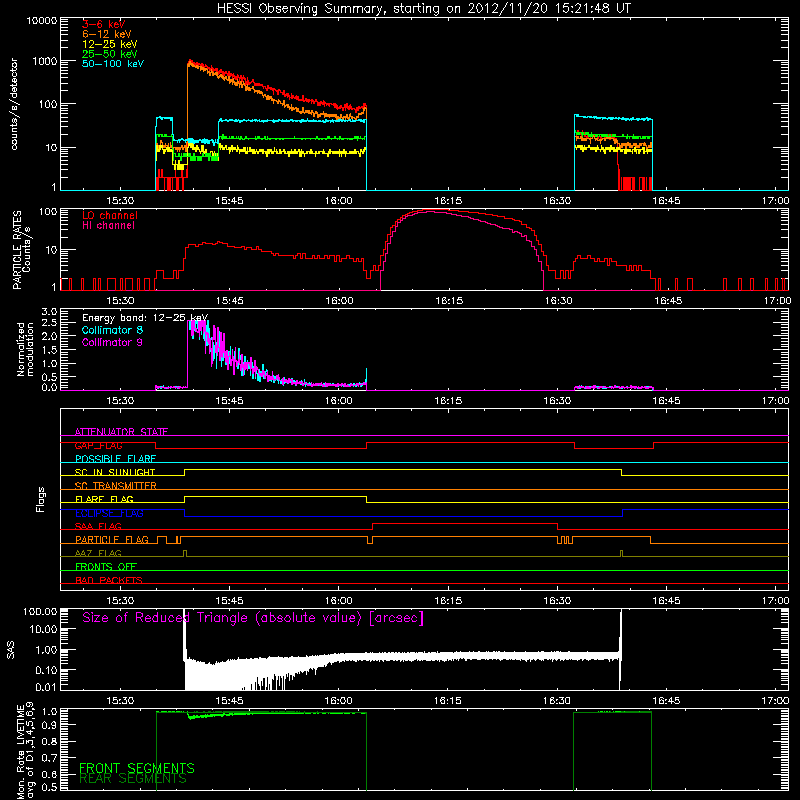The width and height of the screenshot is (800, 800).
Task: Click the HESSI Observing Summary title text
Action: [x=423, y=9]
